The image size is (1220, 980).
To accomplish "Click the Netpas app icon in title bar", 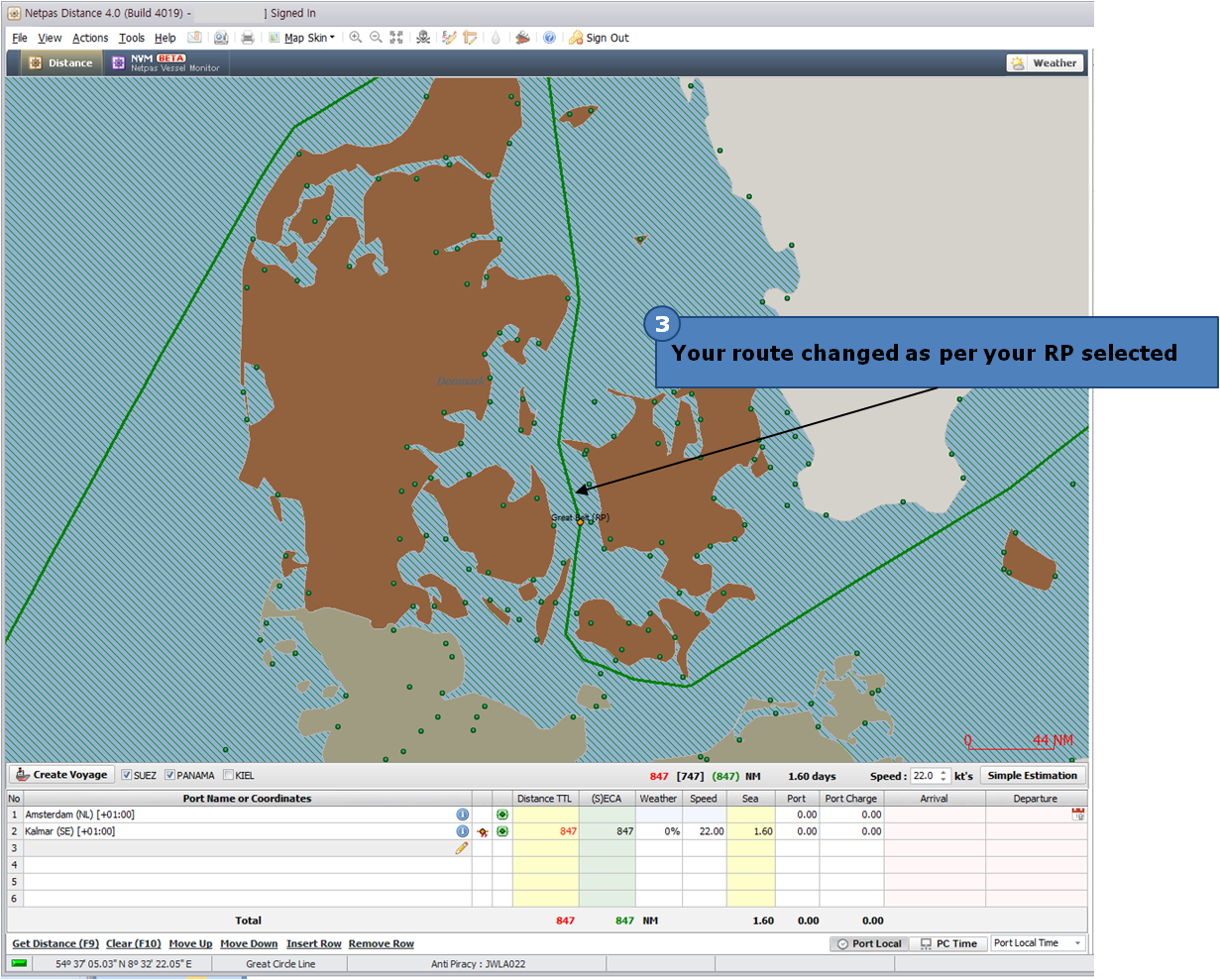I will point(14,13).
